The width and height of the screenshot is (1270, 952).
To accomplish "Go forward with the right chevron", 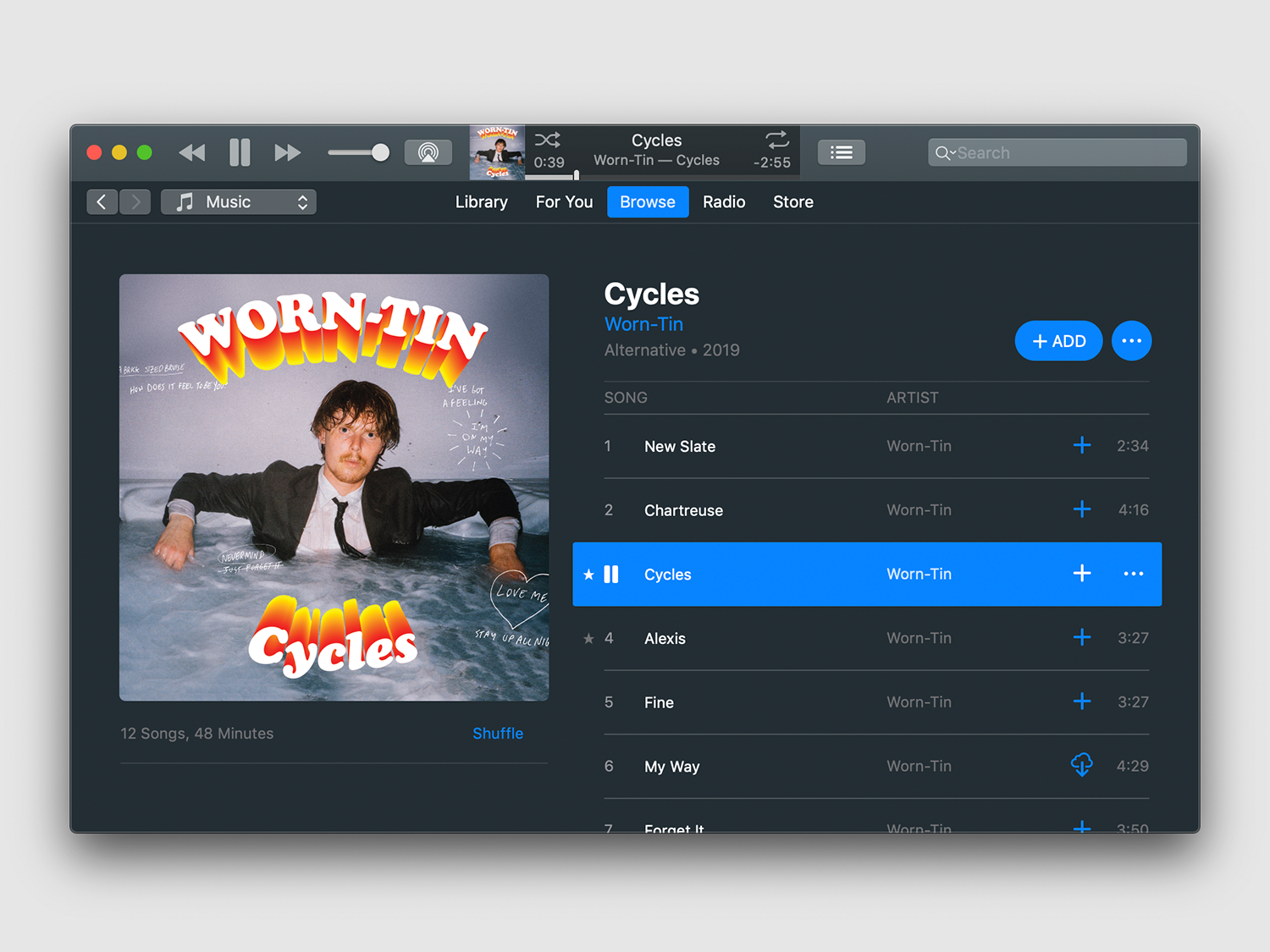I will 135,201.
